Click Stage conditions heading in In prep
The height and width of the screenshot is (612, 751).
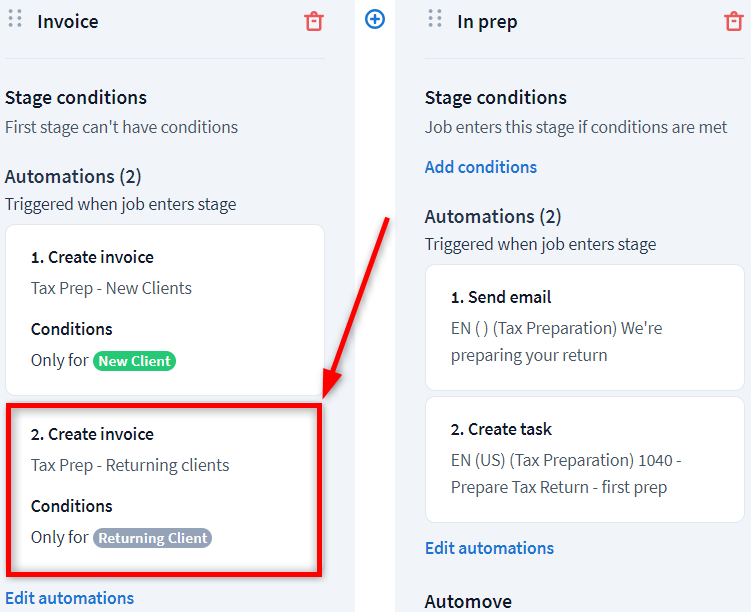click(496, 98)
